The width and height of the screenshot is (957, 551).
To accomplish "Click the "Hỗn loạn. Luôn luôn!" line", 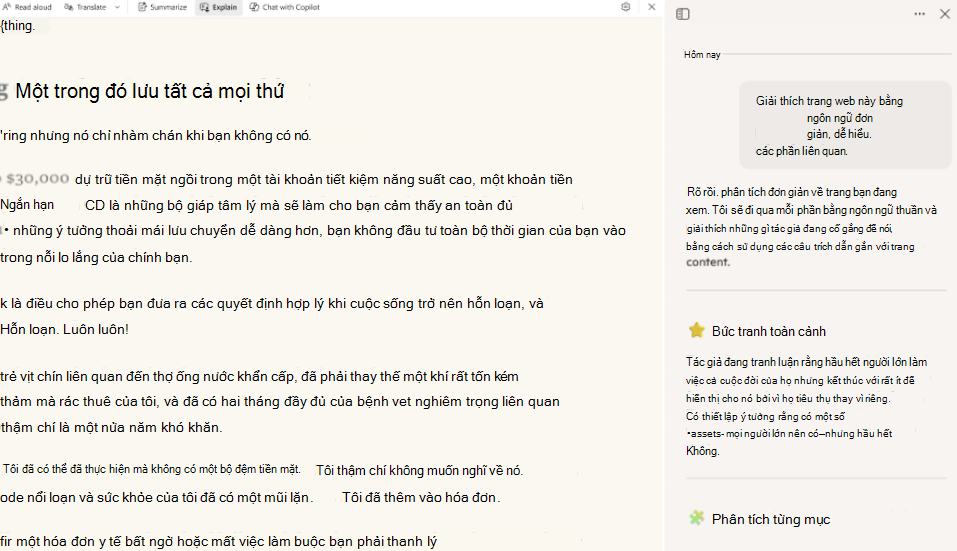I will pos(65,330).
